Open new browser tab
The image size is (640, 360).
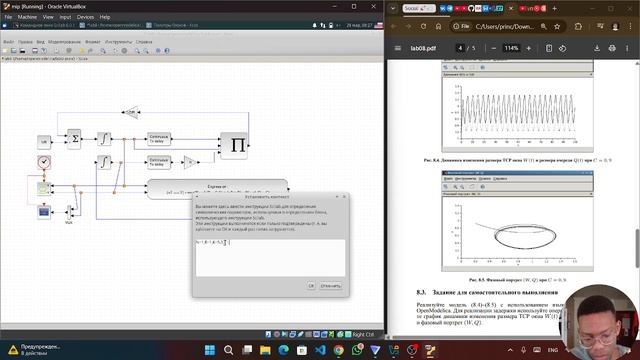click(554, 8)
